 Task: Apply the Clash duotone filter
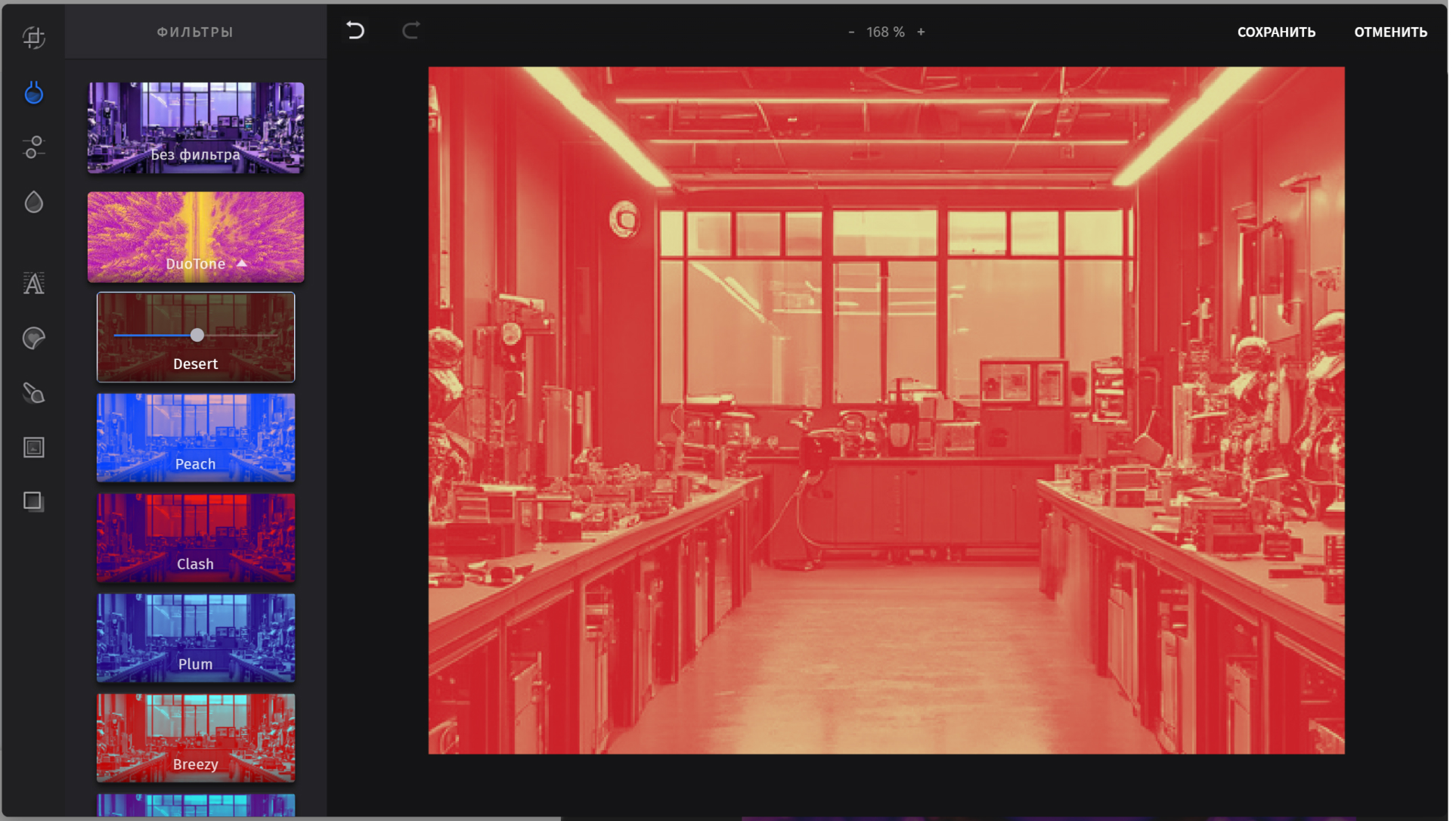(196, 538)
